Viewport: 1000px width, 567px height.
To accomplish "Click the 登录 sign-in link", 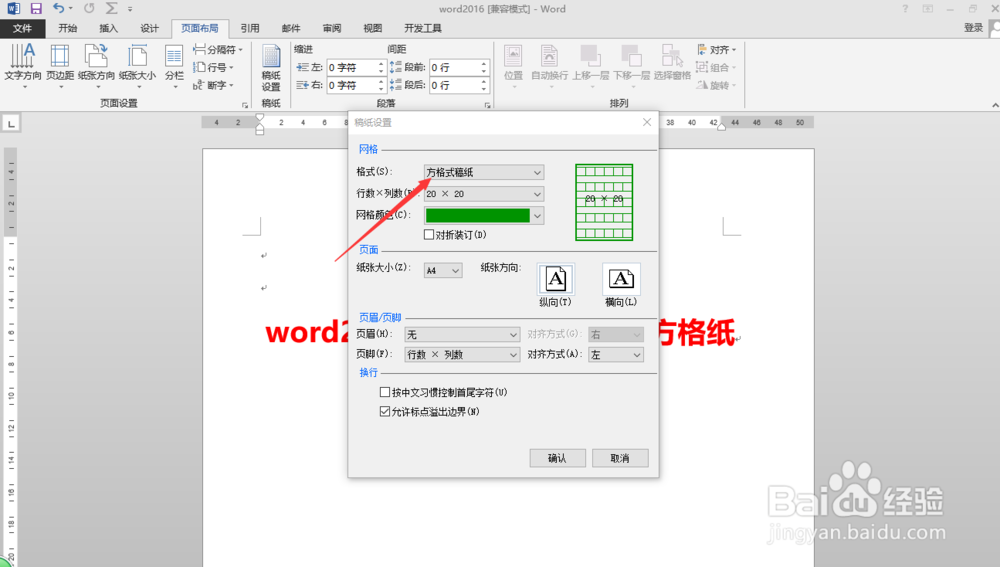I will (x=973, y=27).
